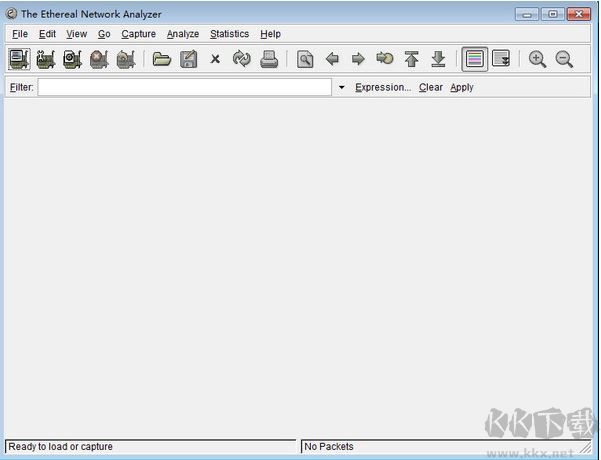Apply the display filter
Screen dimensions: 601x460
462,87
